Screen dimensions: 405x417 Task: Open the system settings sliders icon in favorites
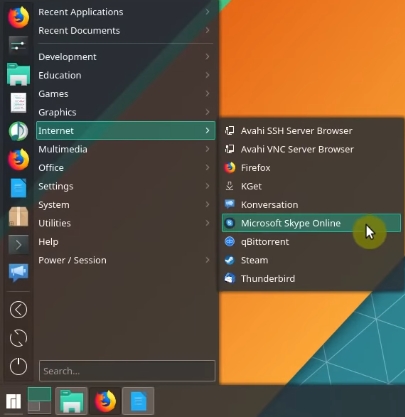coord(18,45)
